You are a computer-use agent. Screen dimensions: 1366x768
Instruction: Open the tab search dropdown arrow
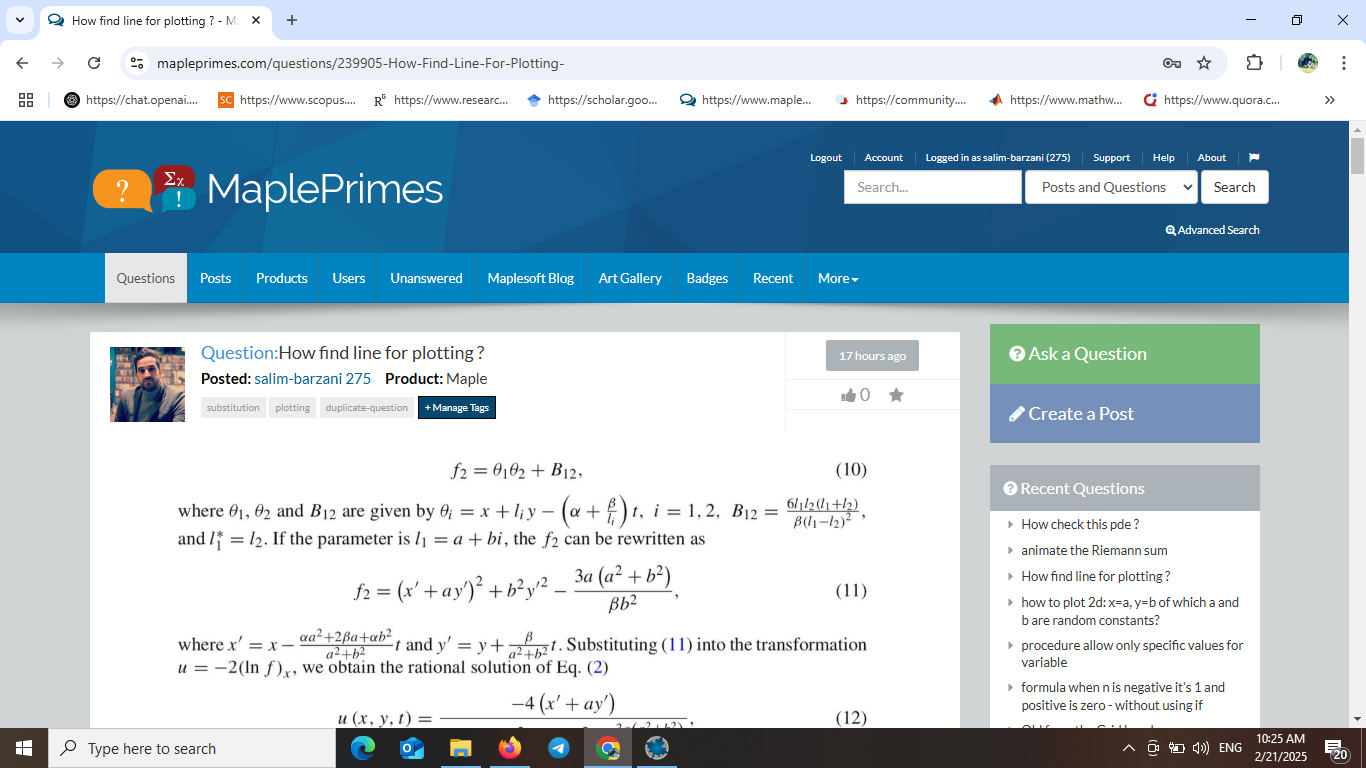[x=19, y=20]
